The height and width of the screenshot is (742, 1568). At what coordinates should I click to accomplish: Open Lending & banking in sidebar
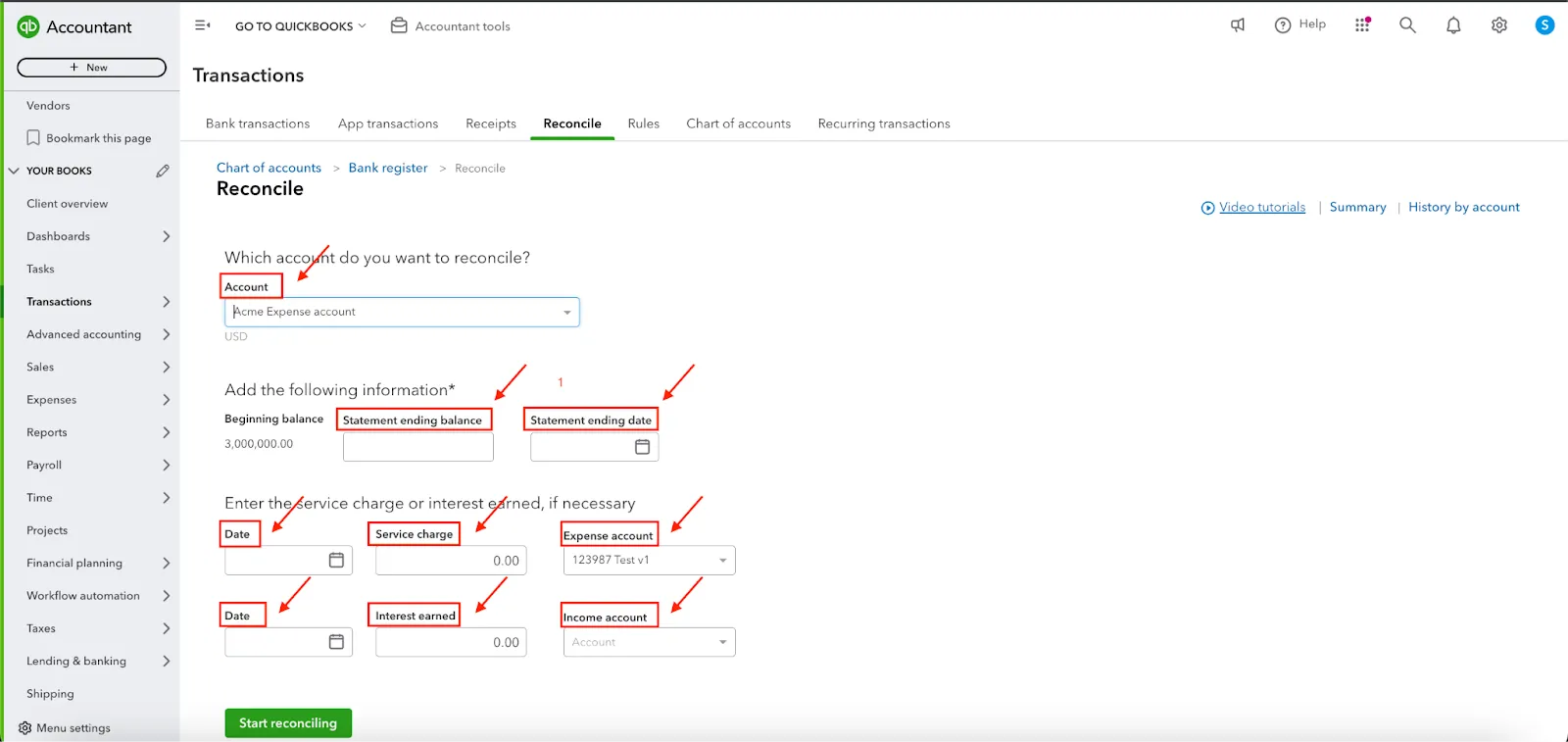(x=76, y=661)
